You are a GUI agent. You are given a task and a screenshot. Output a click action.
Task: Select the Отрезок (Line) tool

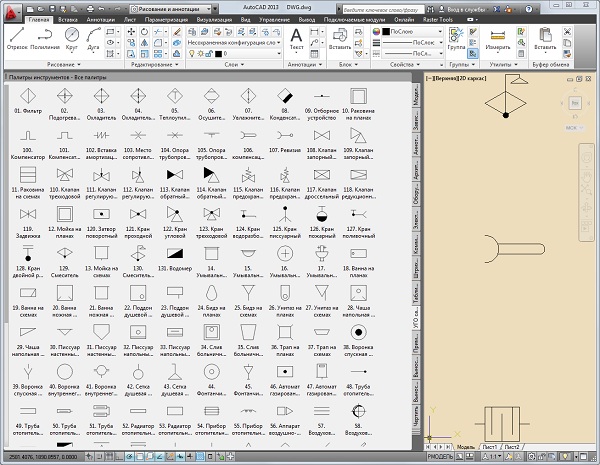point(17,37)
